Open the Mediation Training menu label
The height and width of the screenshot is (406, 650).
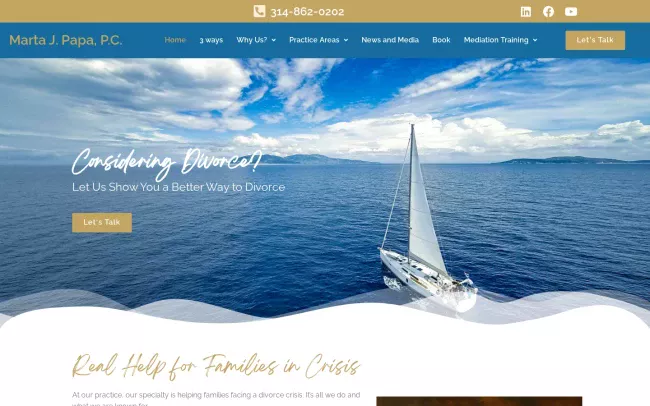pos(496,40)
